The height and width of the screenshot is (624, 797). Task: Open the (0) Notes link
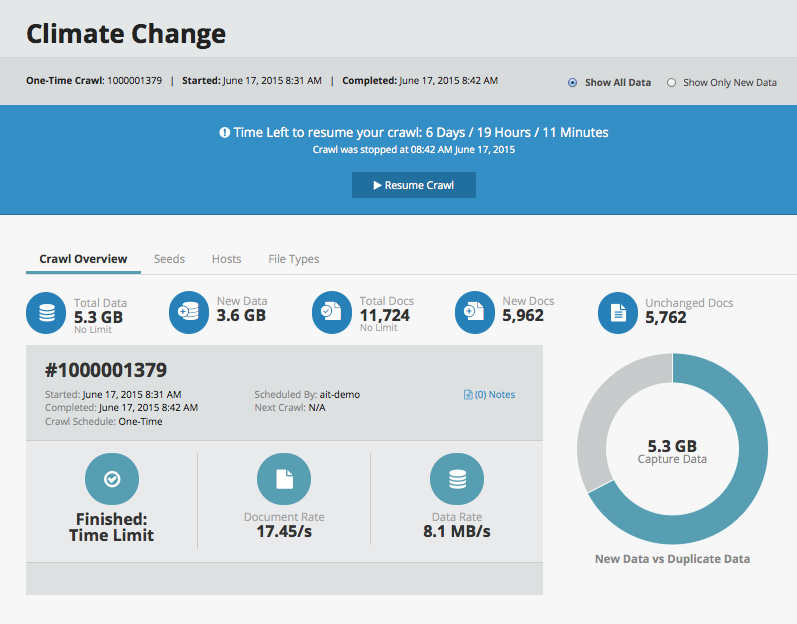490,394
